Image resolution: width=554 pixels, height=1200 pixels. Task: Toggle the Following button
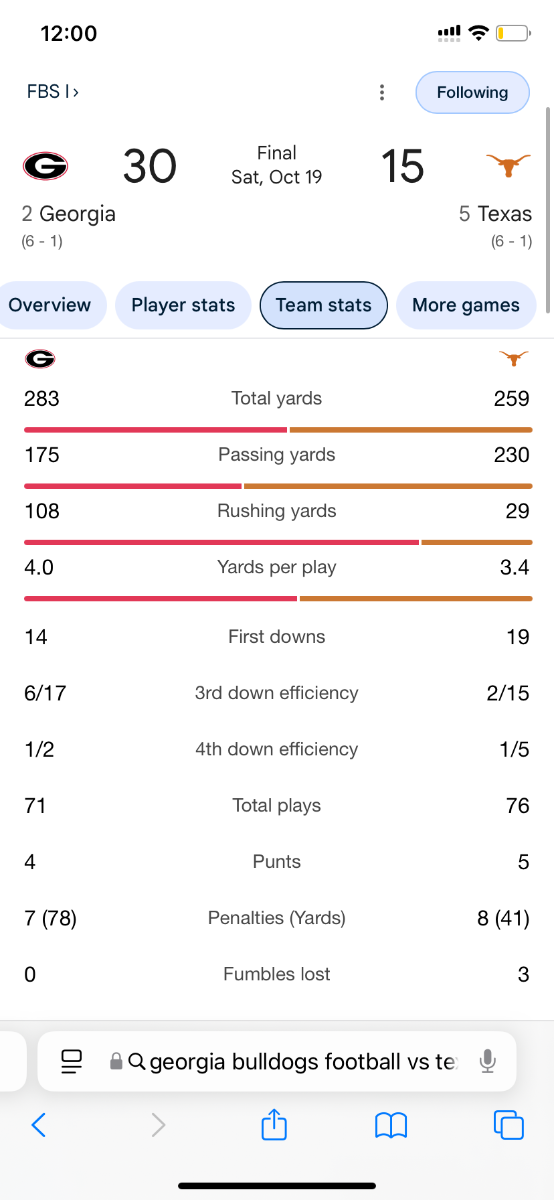click(472, 92)
